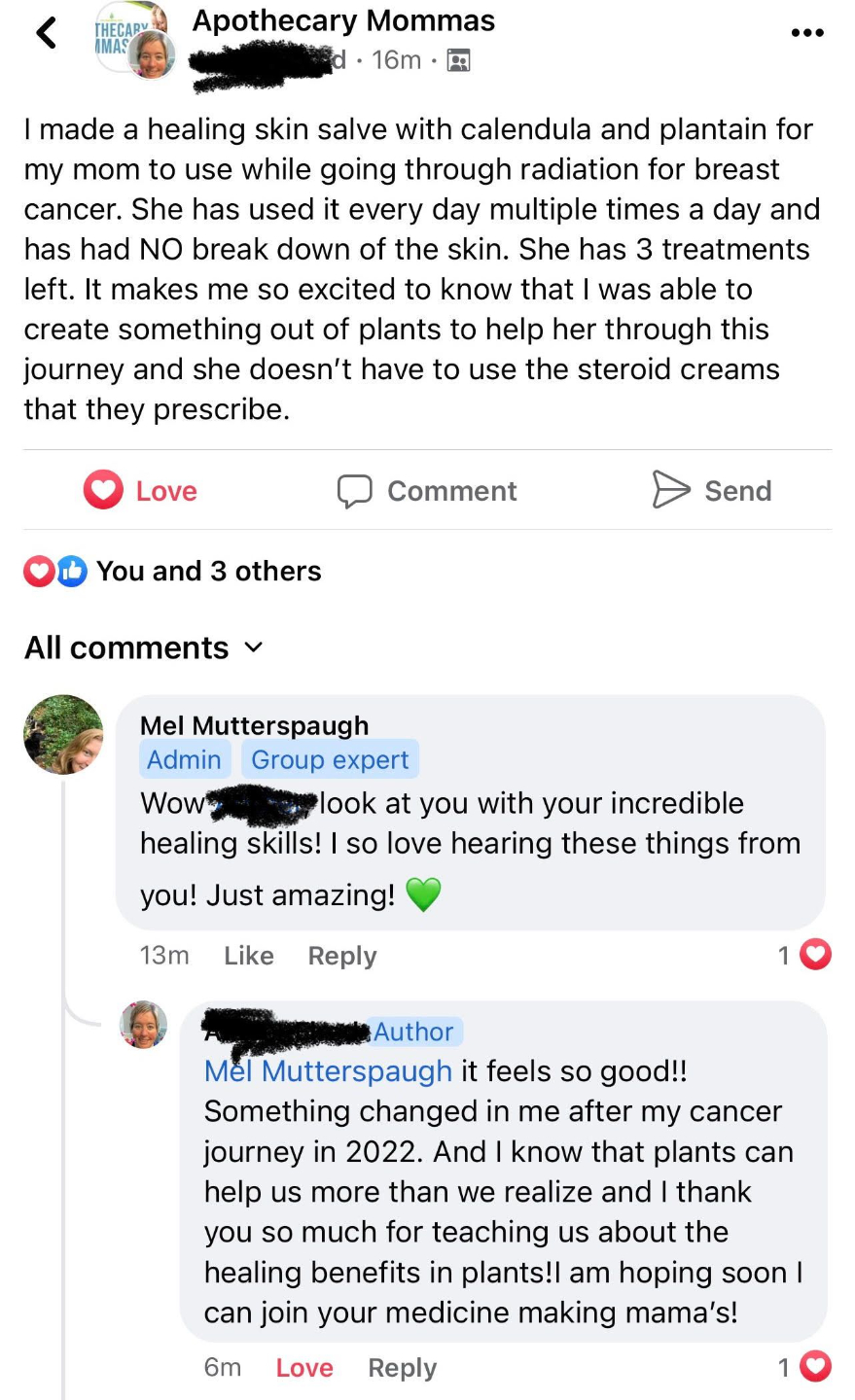Open the mentioned Mel Mutterspaugh link in reply

(328, 1071)
